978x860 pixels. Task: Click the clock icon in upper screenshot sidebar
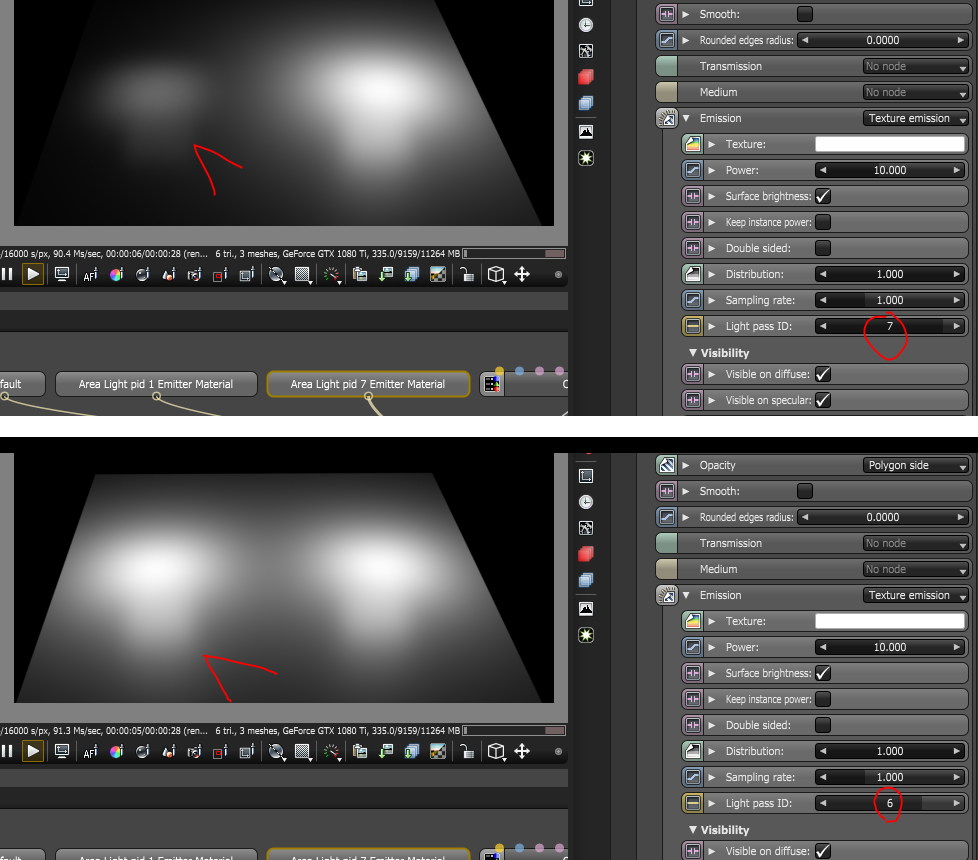coord(586,25)
